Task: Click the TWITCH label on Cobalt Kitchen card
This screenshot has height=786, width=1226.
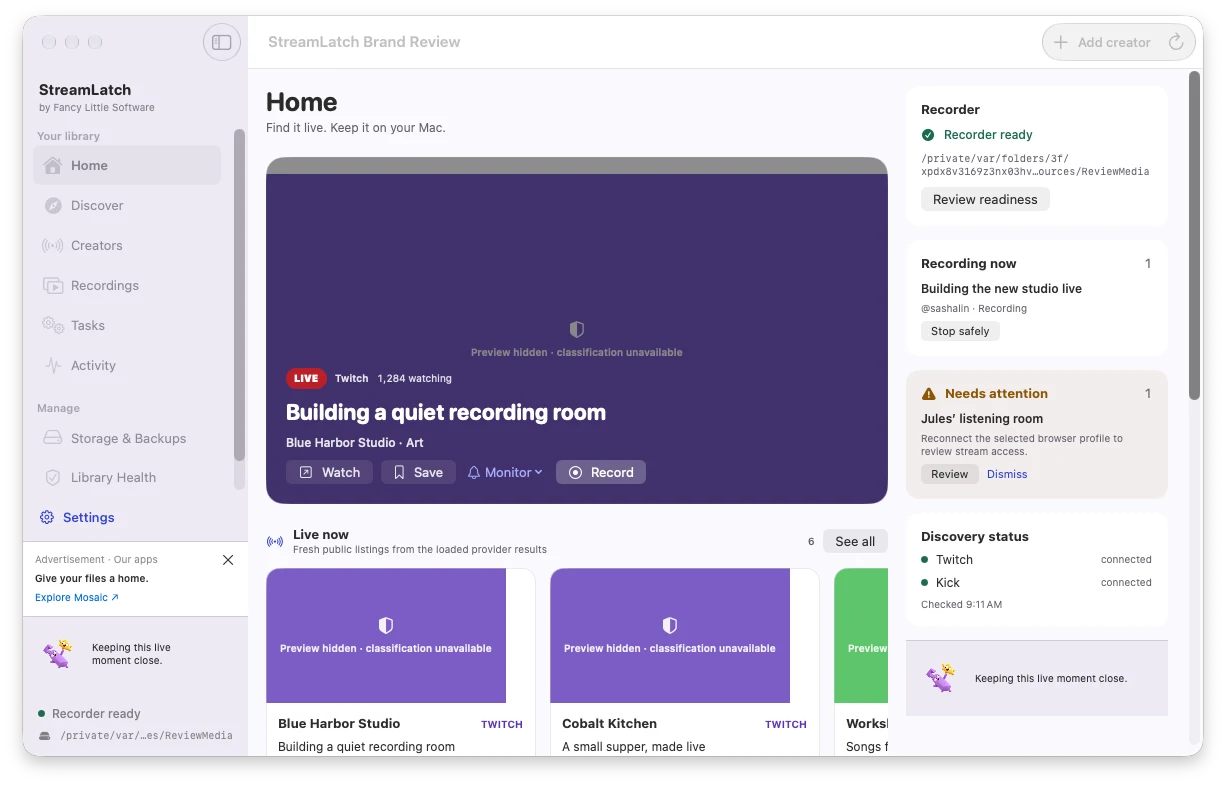Action: point(786,724)
